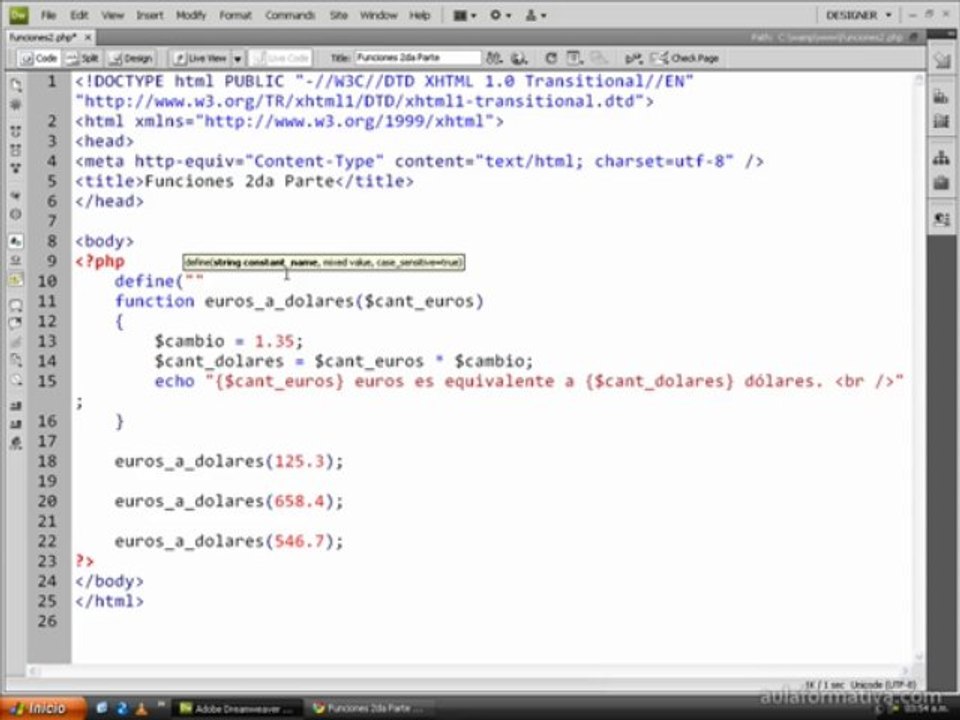Click the Format Source Code icon
Image resolution: width=960 pixels, height=720 pixels.
[x=16, y=443]
